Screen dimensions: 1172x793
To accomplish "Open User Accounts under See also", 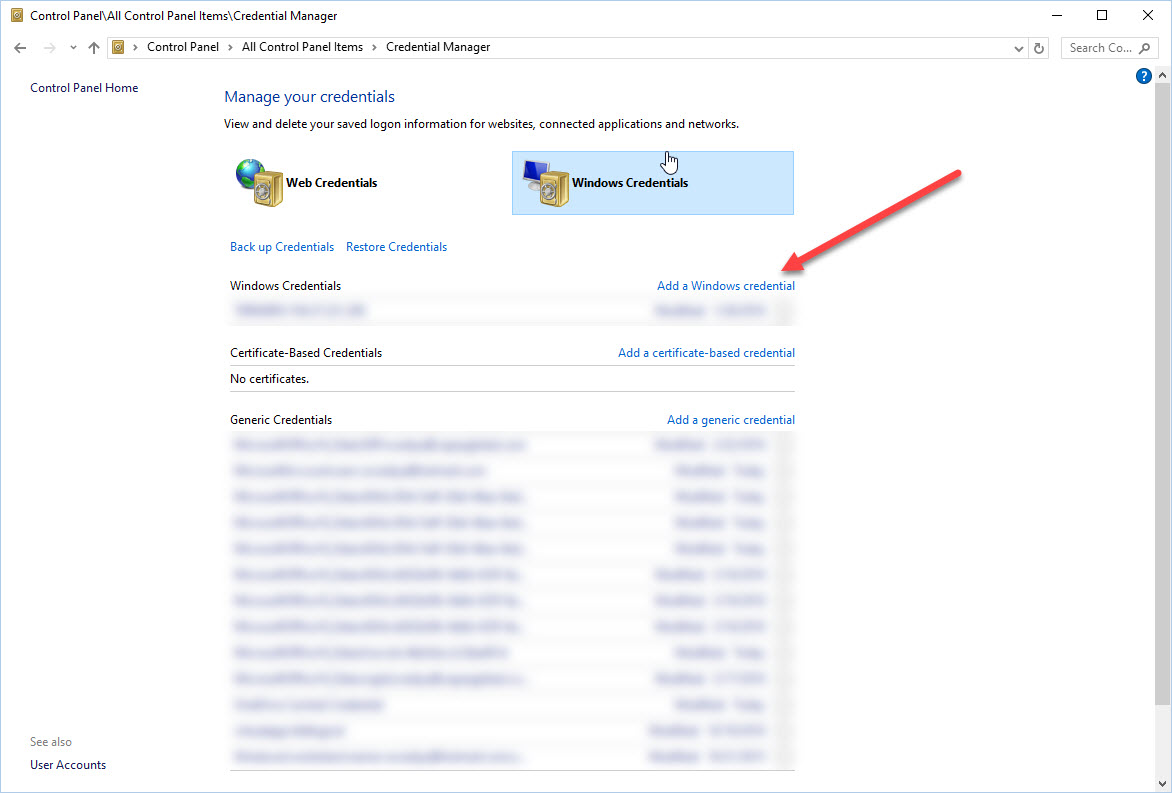I will click(68, 765).
